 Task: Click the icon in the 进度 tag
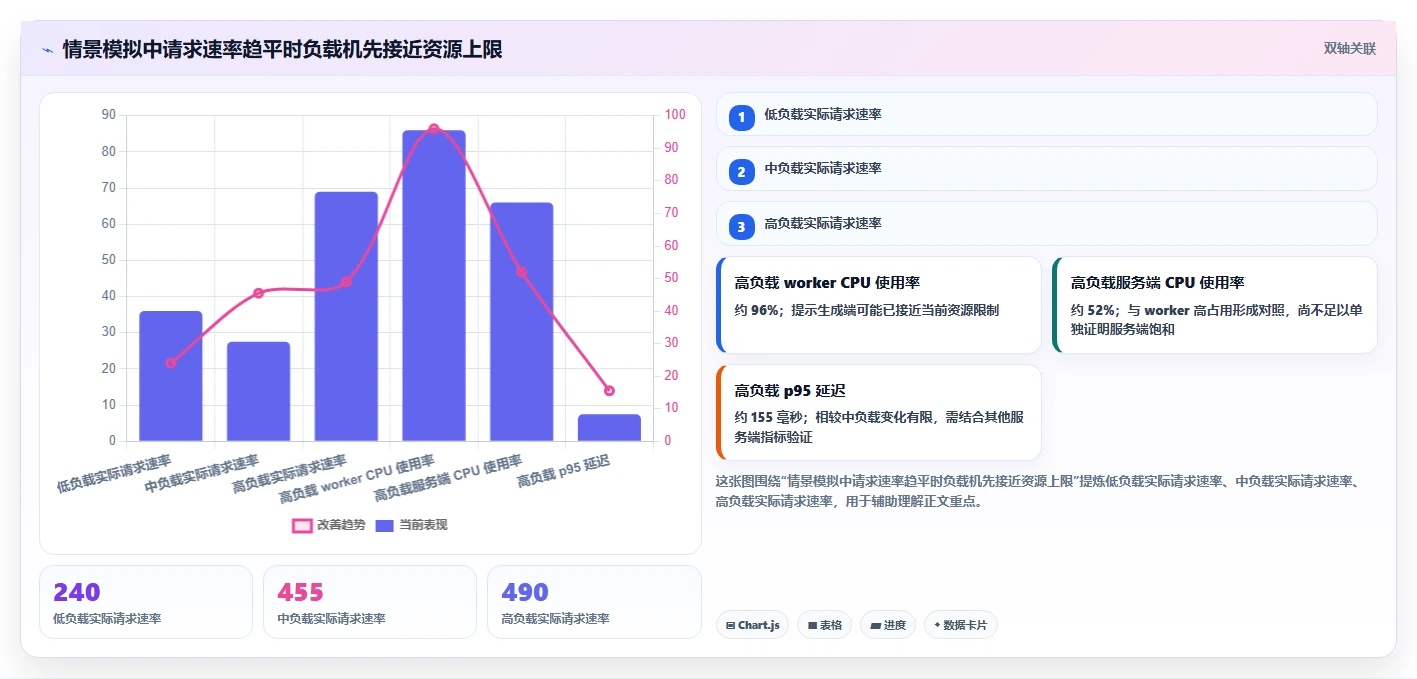(x=875, y=626)
